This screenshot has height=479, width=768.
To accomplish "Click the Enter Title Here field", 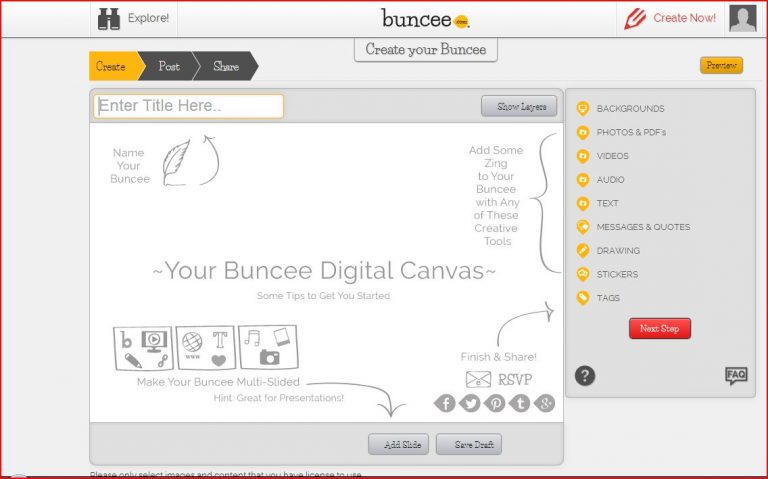I will 189,106.
